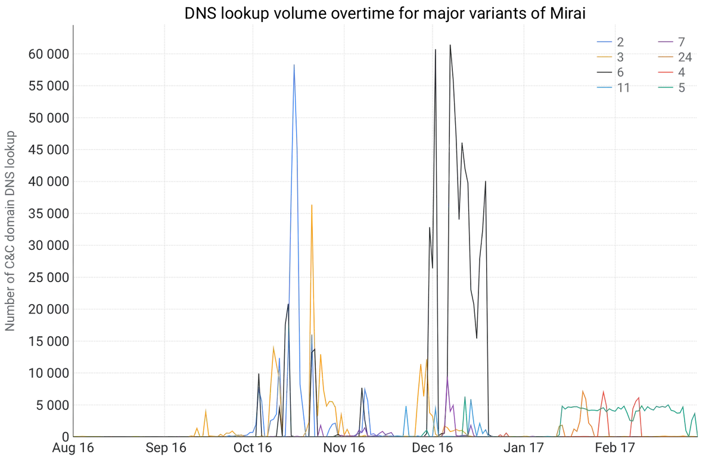Toggle variant 5 series in the legend
Viewport: 715px width, 457px height.
[672, 87]
